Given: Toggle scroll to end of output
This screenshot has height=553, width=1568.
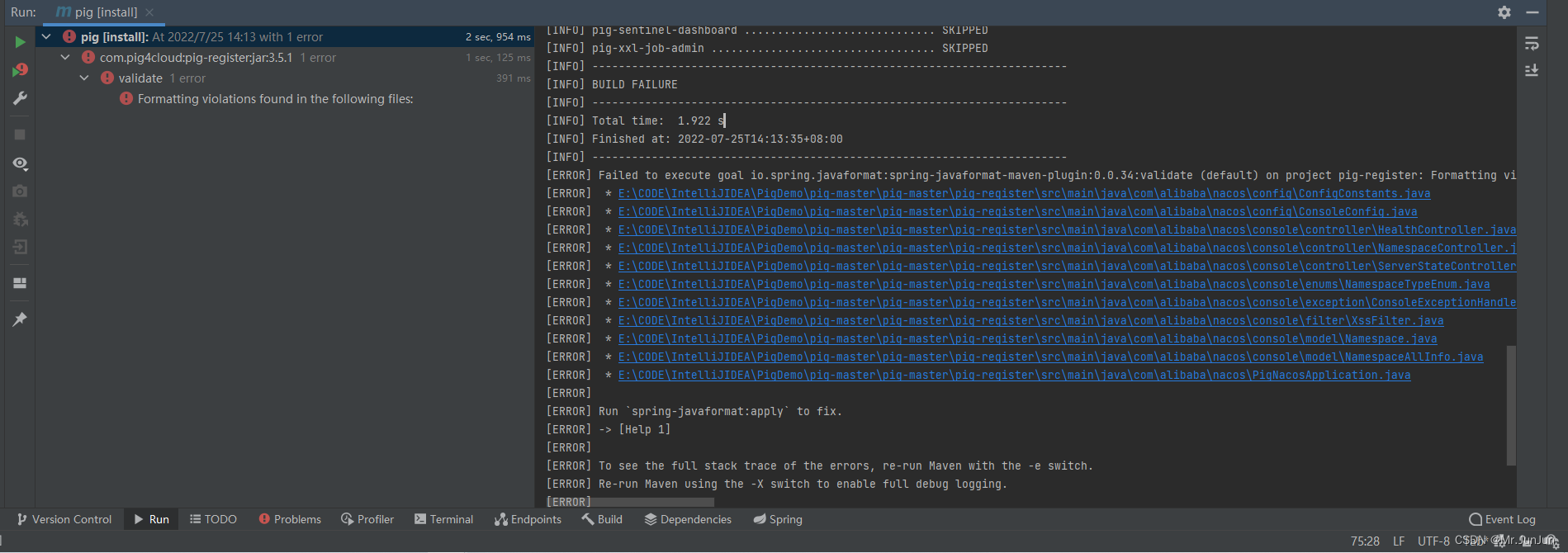Looking at the screenshot, I should point(1532,70).
